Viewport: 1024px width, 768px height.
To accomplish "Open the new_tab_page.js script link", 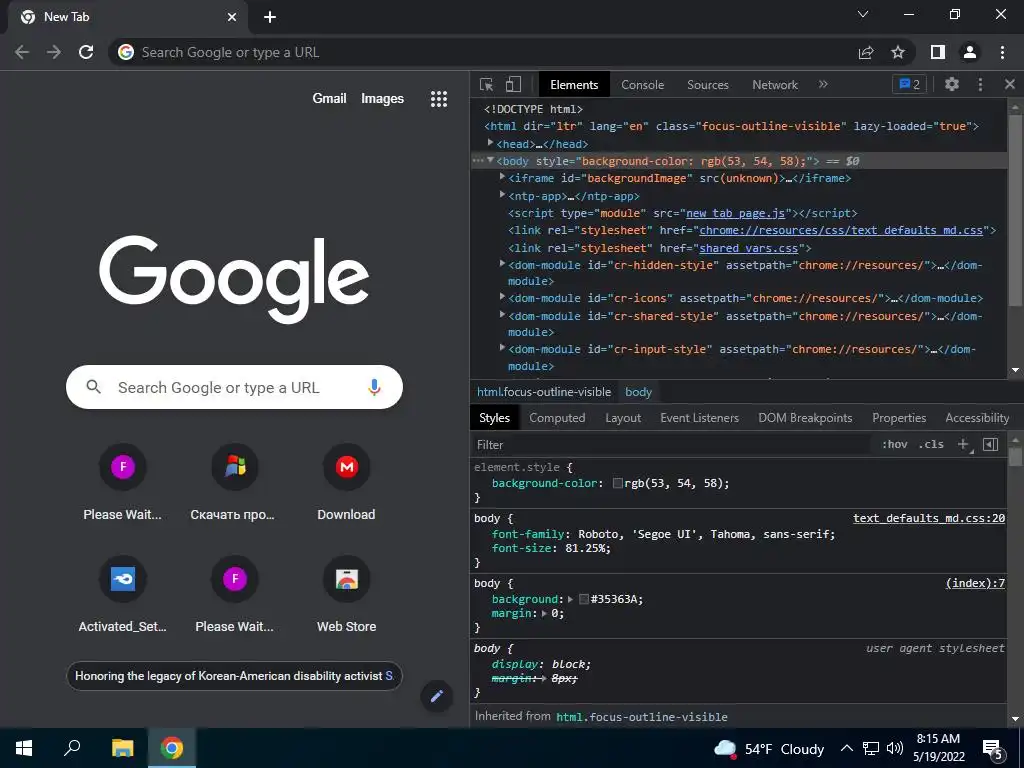I will tap(735, 213).
